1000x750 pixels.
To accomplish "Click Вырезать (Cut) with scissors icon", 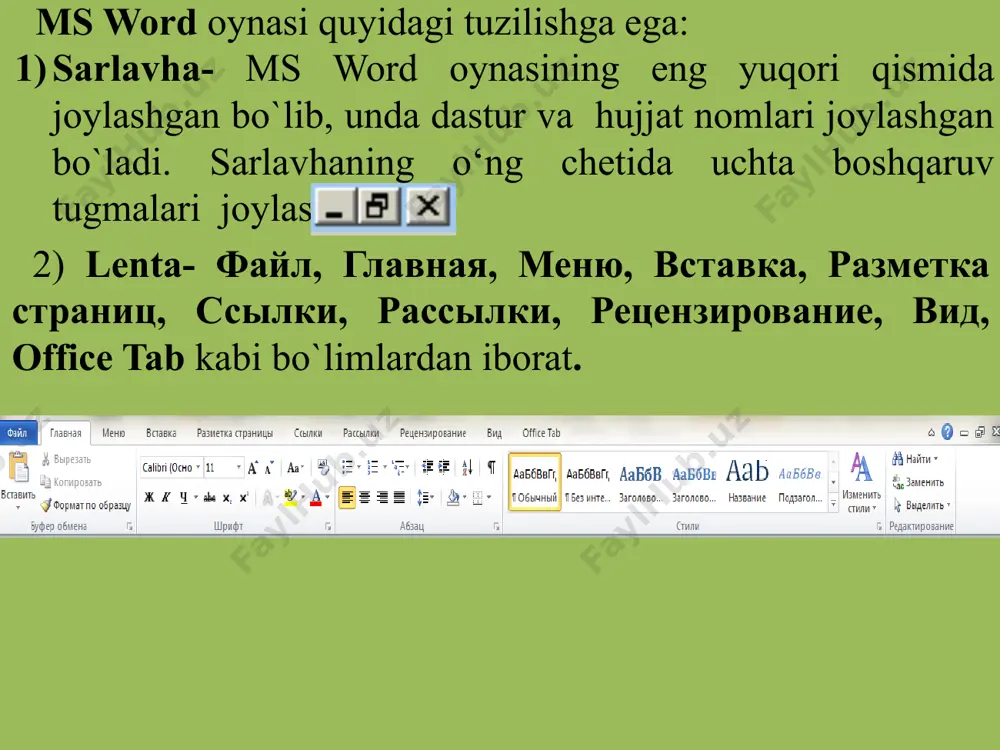I will click(x=66, y=459).
